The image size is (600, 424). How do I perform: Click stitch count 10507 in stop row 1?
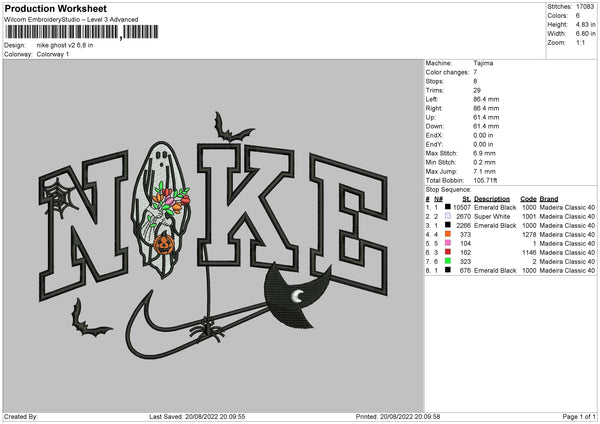click(x=462, y=207)
